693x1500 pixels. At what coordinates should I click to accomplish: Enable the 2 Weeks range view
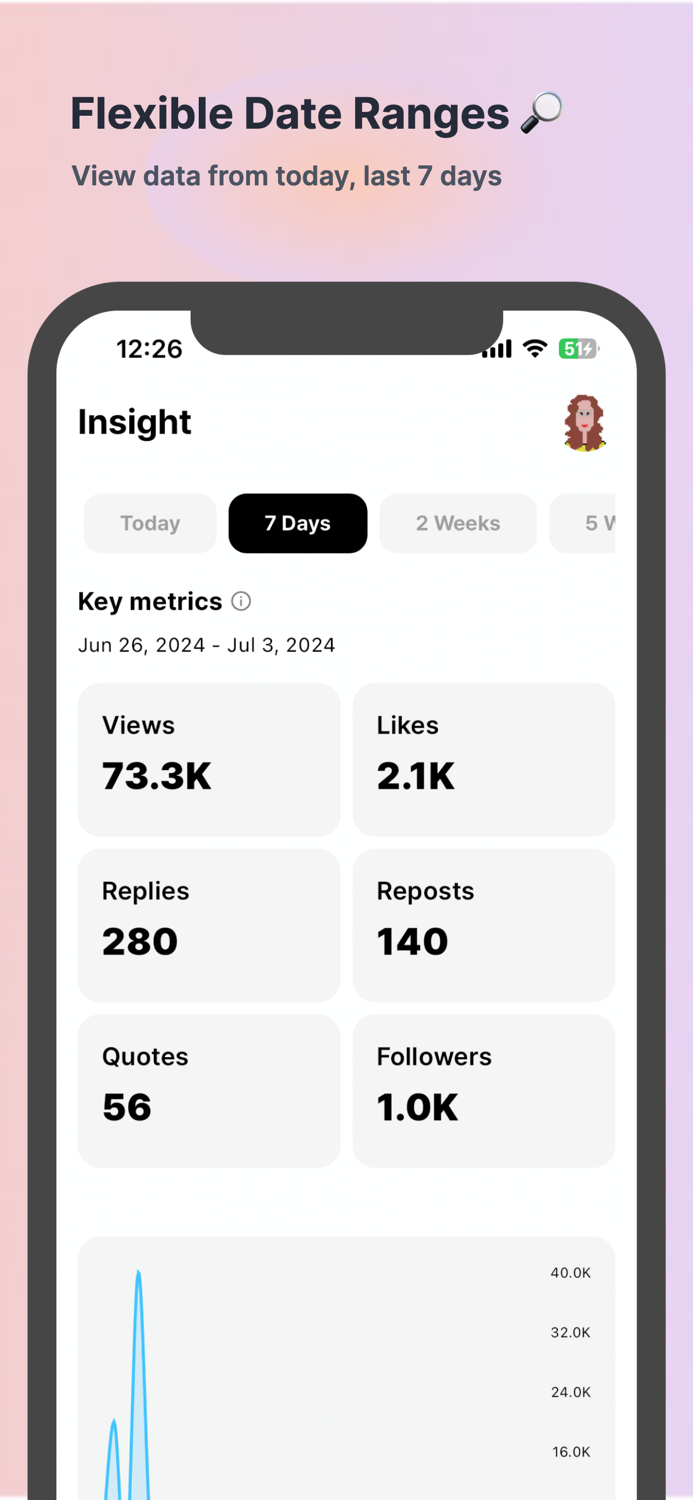point(457,523)
